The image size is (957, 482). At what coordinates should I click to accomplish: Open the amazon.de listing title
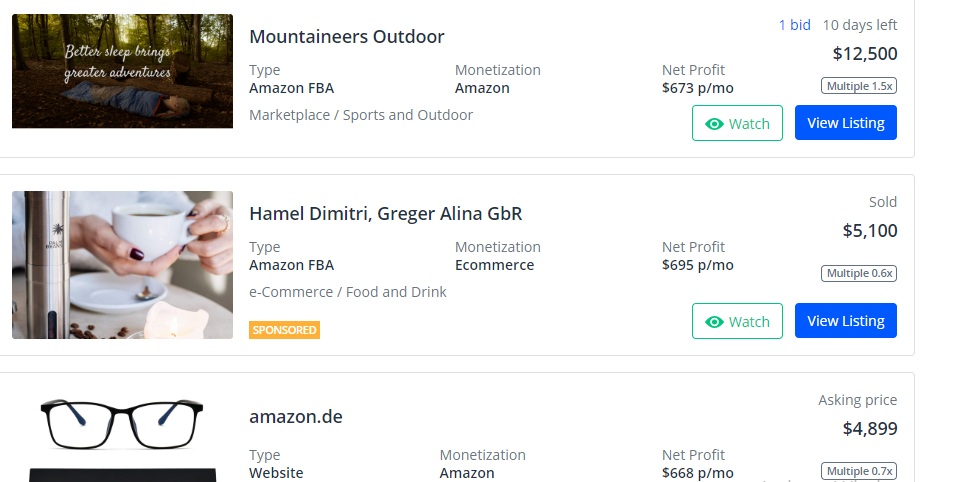pos(295,417)
